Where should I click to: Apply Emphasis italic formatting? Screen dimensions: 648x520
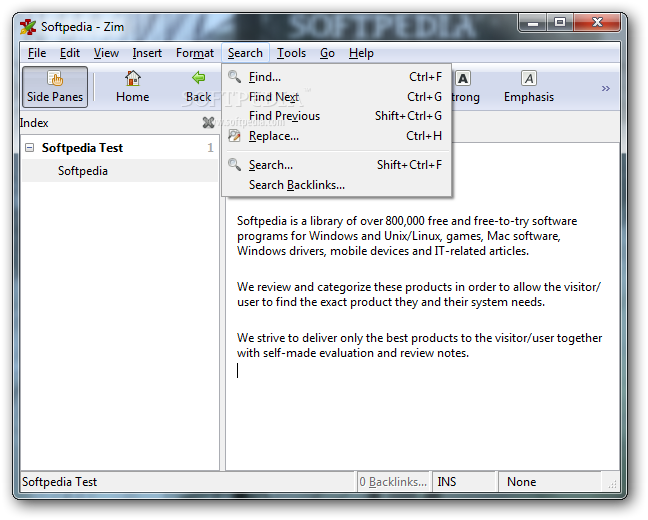(529, 87)
